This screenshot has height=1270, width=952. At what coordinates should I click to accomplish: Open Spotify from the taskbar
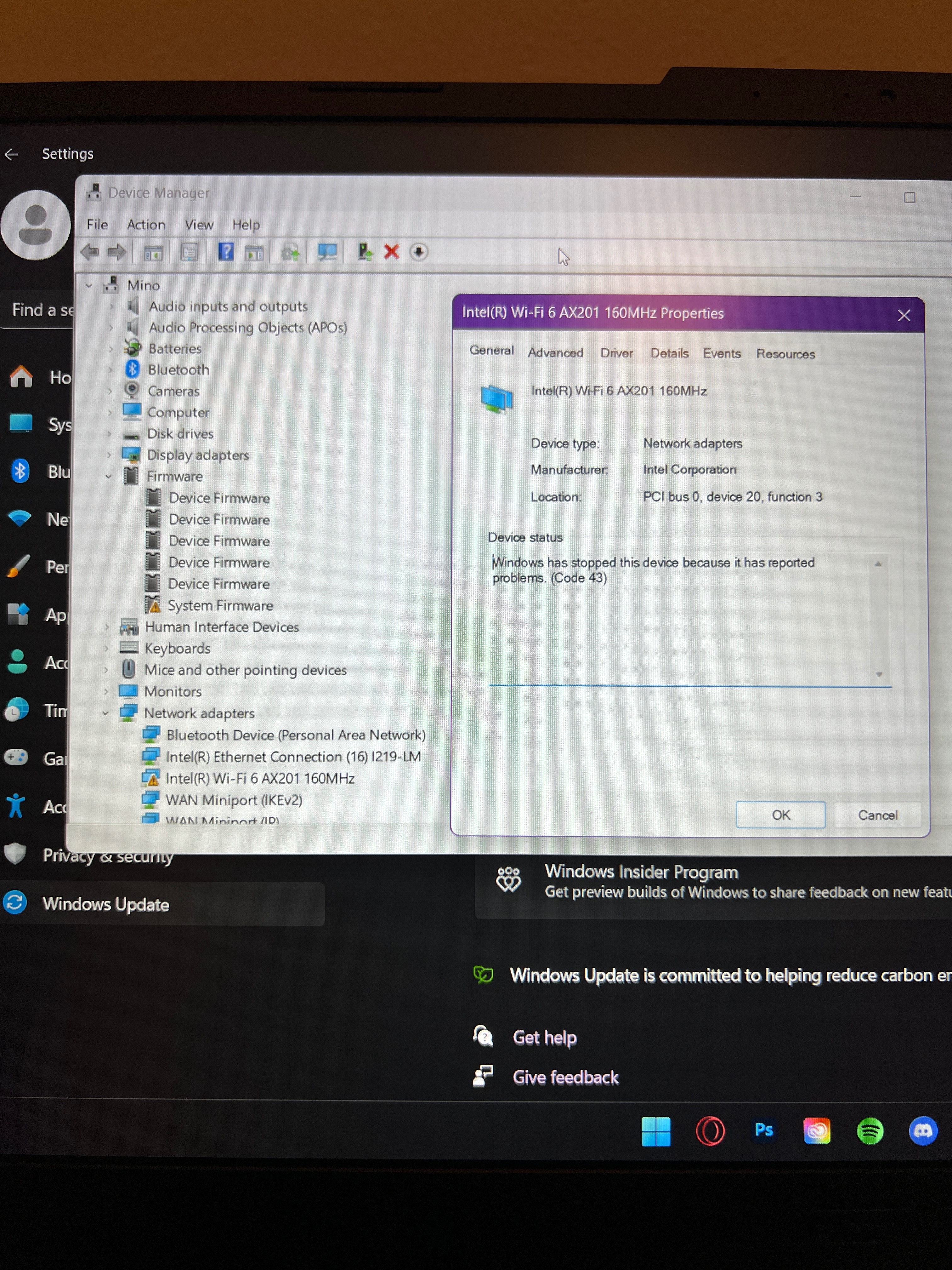click(870, 1131)
